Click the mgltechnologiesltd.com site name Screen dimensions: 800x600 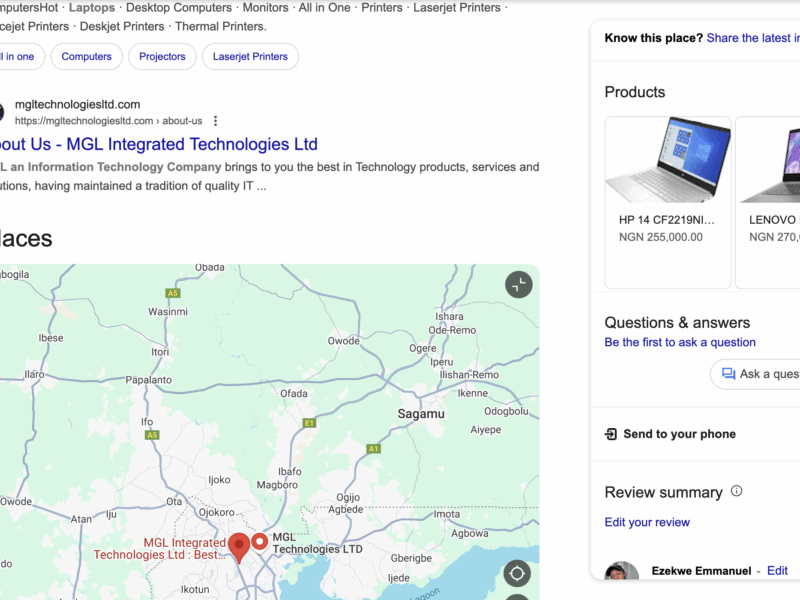tap(78, 105)
